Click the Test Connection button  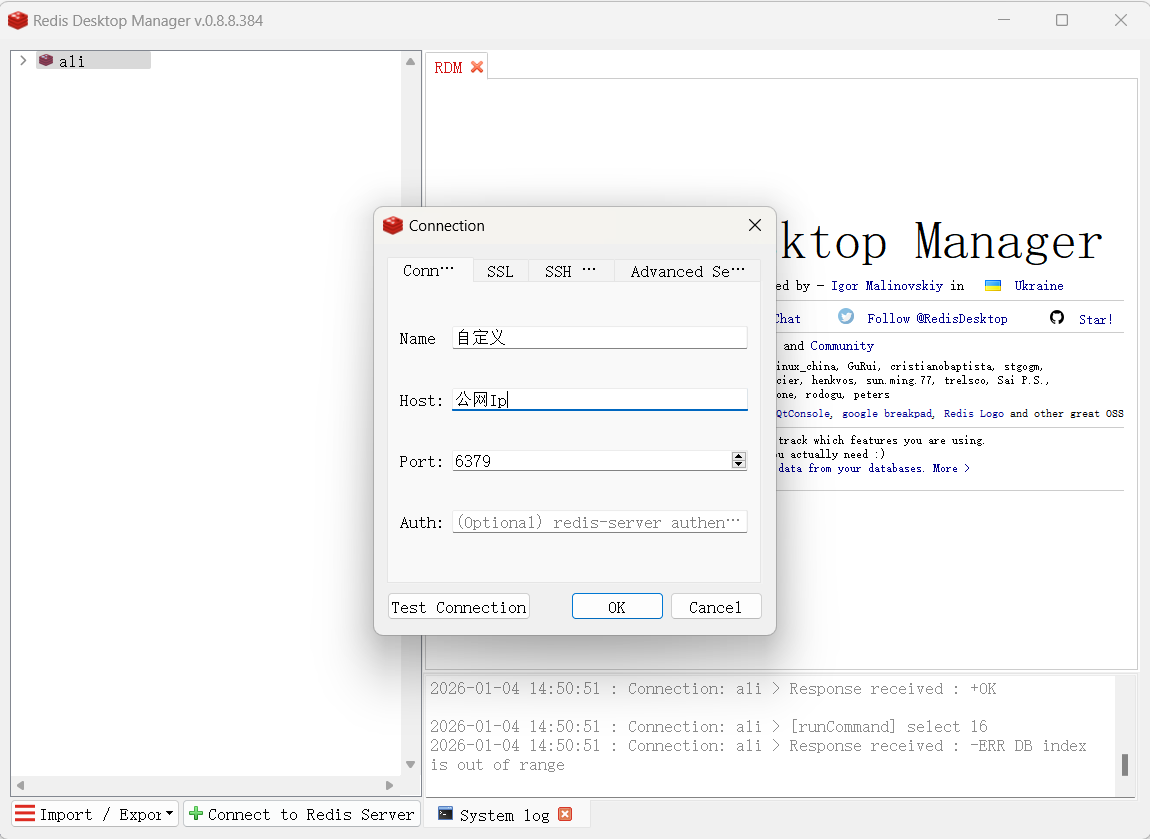(x=458, y=607)
